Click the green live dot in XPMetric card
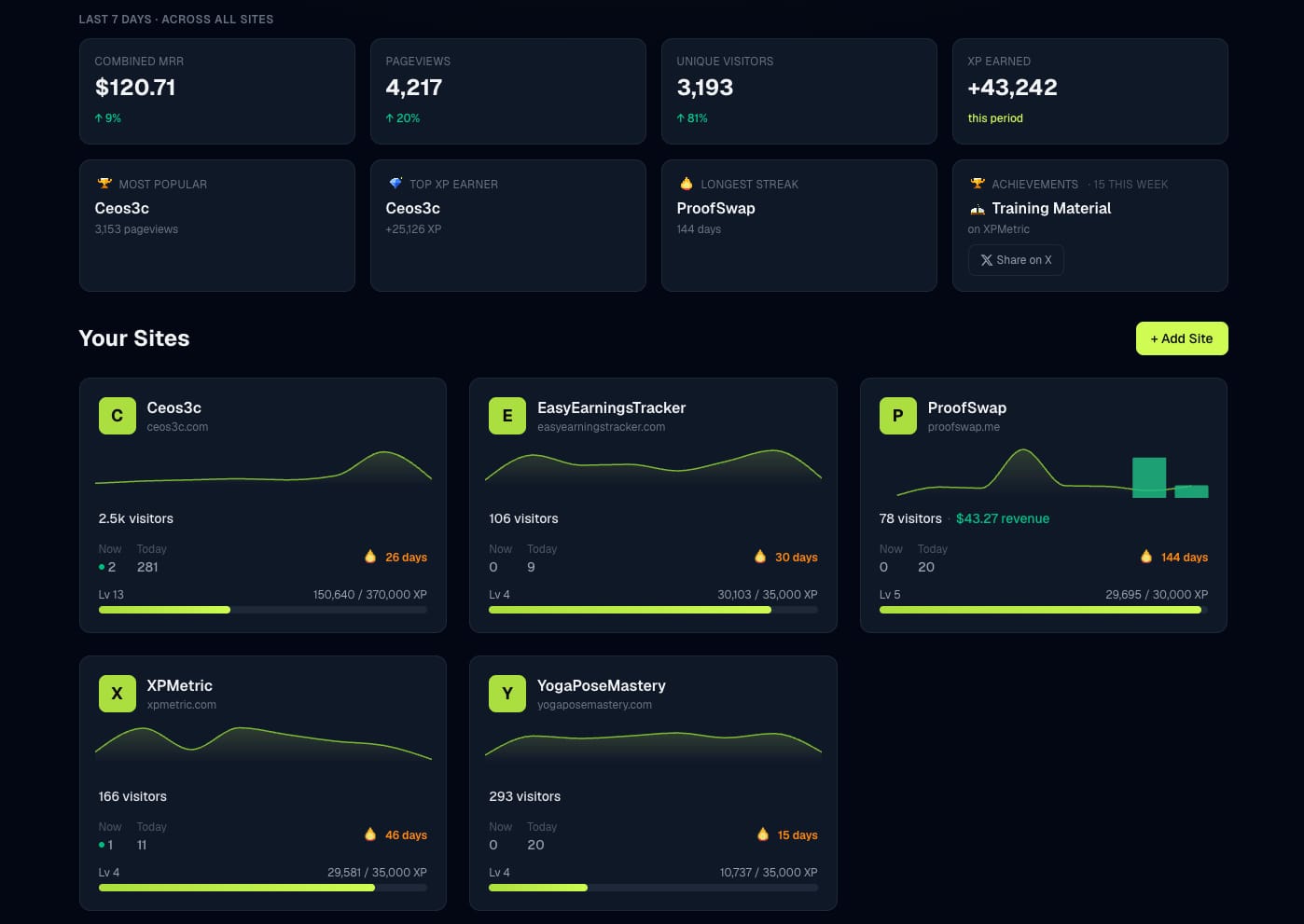The width and height of the screenshot is (1304, 924). (102, 845)
